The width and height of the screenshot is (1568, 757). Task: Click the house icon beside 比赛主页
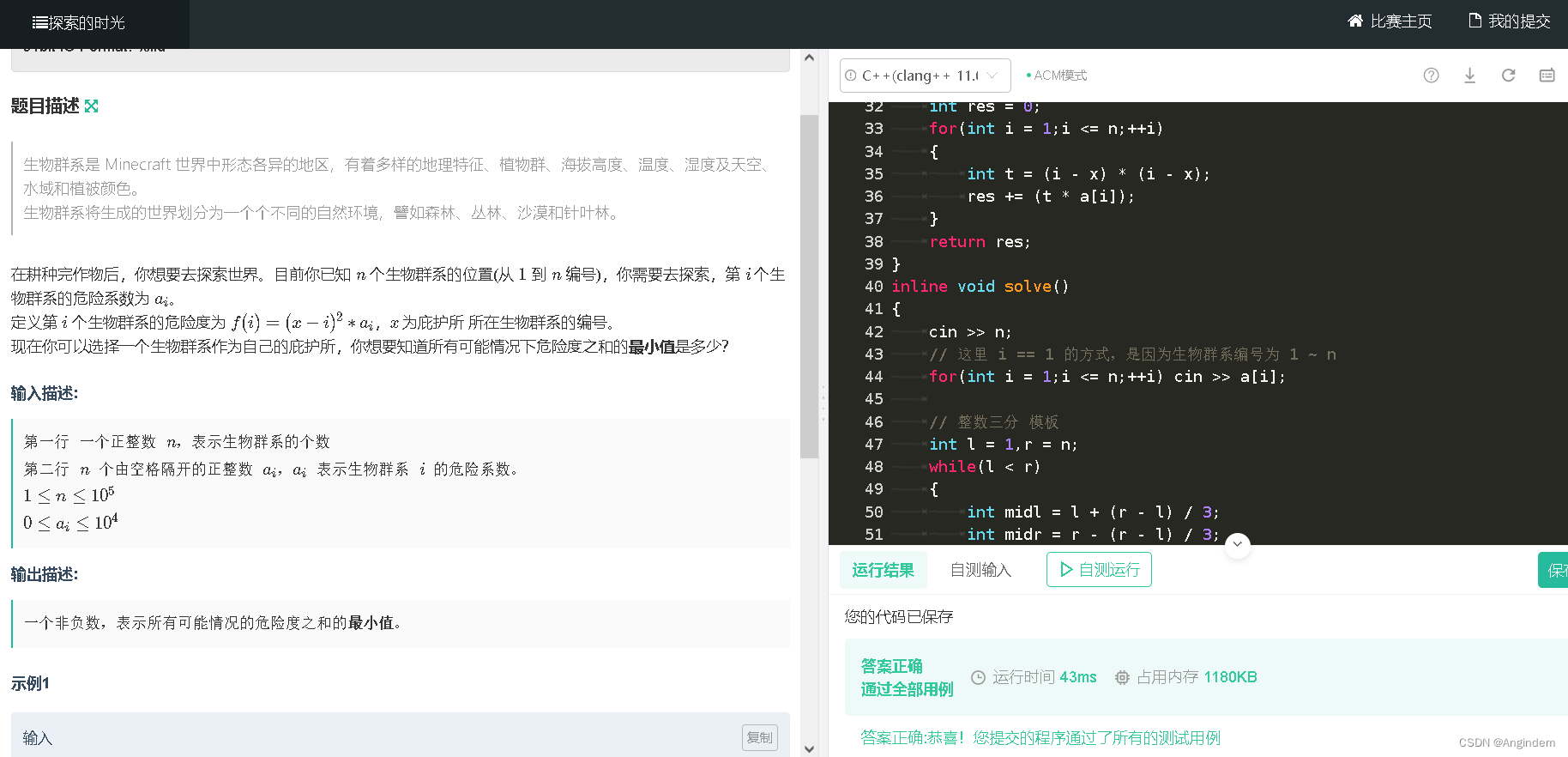[x=1355, y=21]
